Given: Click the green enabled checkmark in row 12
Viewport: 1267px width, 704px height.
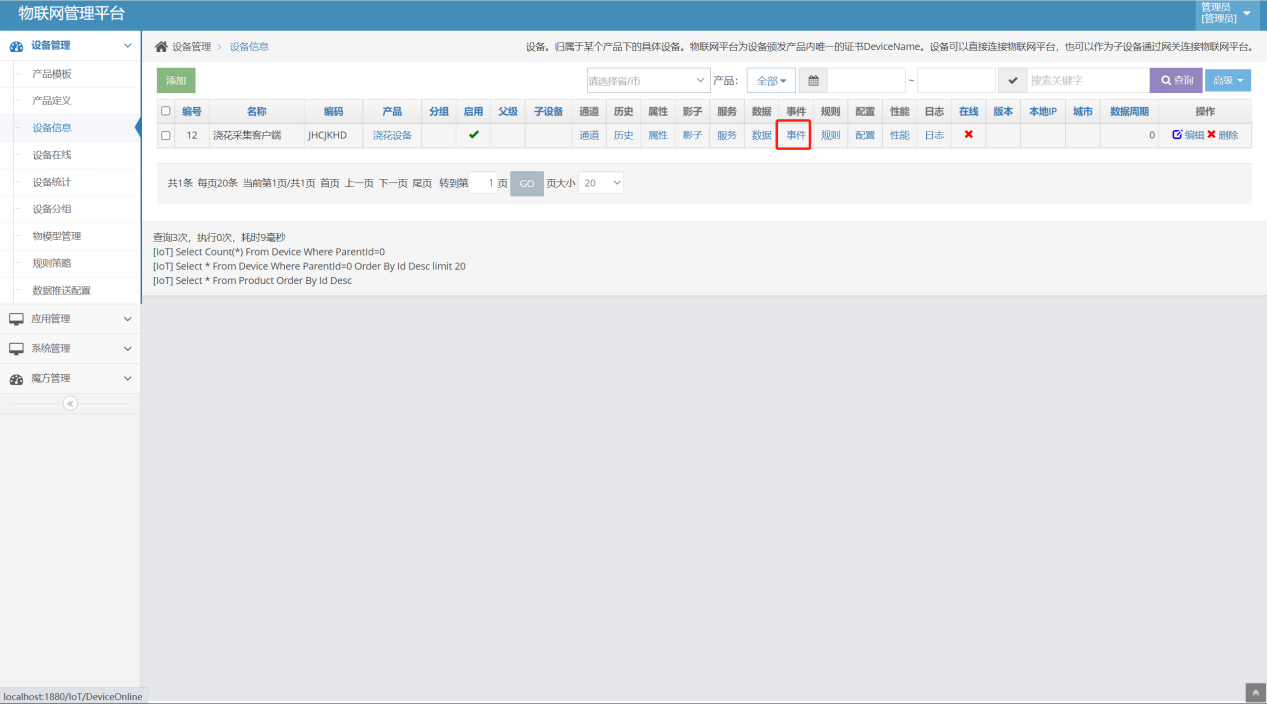Looking at the screenshot, I should (x=473, y=135).
